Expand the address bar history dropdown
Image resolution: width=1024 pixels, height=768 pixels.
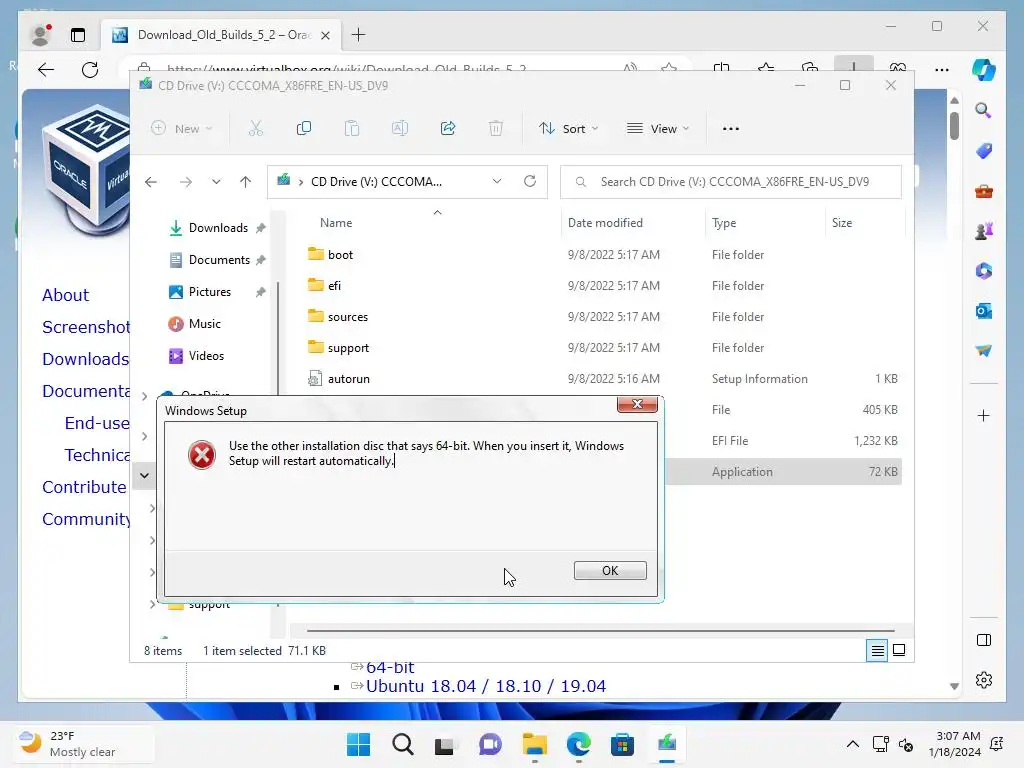pos(497,182)
